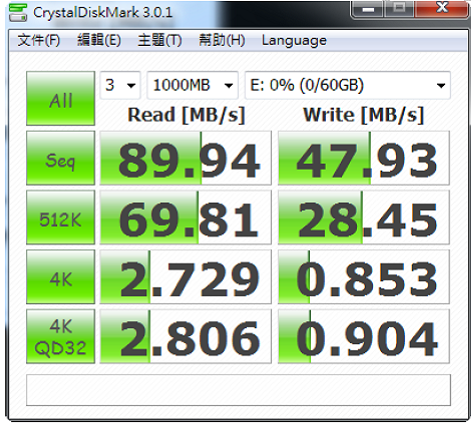Click the CrystalDiskMark app icon in title bar
This screenshot has width=471, height=423.
click(x=18, y=13)
